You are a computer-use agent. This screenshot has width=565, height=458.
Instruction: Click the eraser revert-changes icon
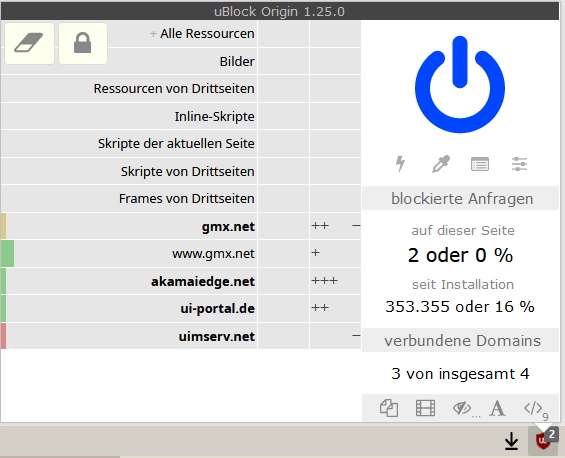coord(29,43)
